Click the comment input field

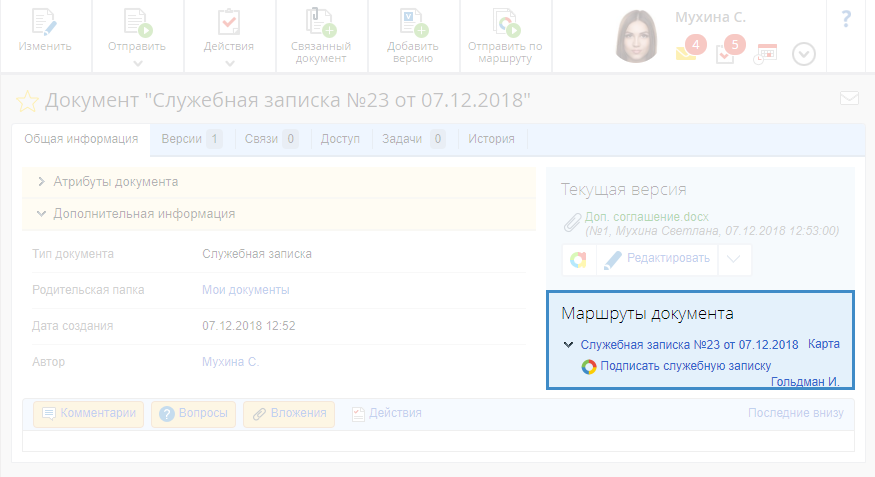pyautogui.click(x=437, y=441)
